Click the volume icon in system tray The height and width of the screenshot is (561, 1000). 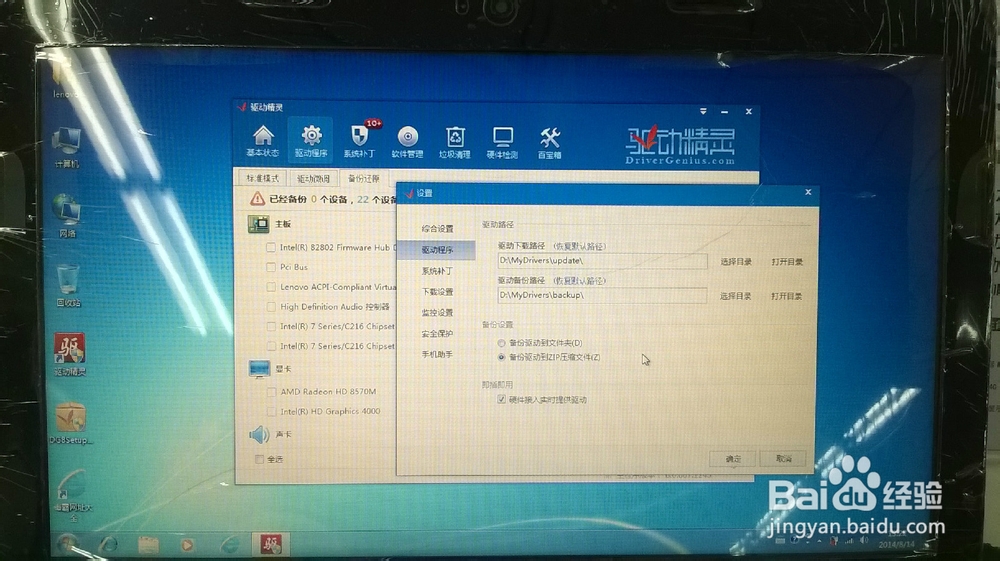click(864, 540)
